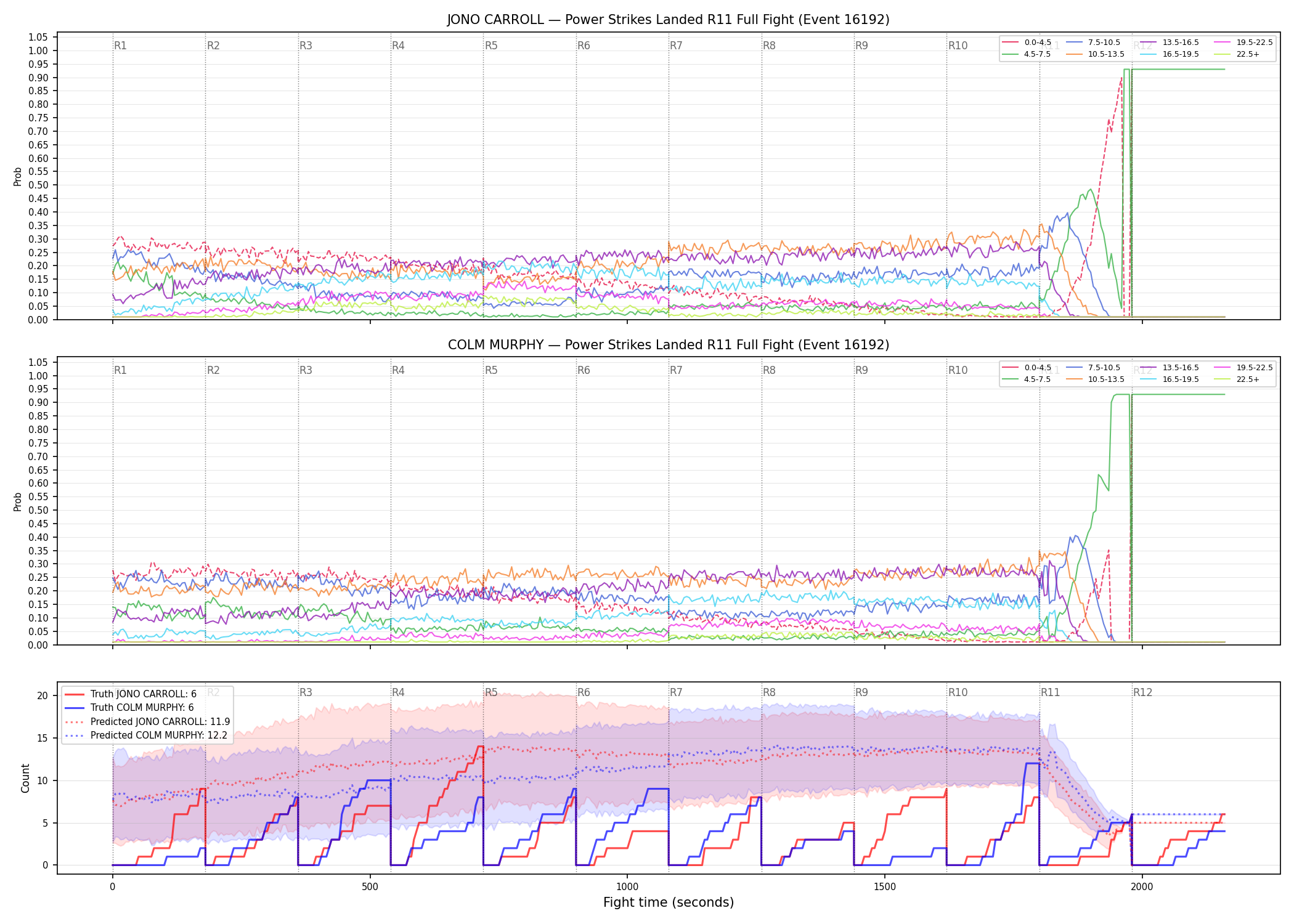Image resolution: width=1294 pixels, height=924 pixels.
Task: Click the 0.0-4.5 legend entry in top chart
Action: click(x=1027, y=43)
